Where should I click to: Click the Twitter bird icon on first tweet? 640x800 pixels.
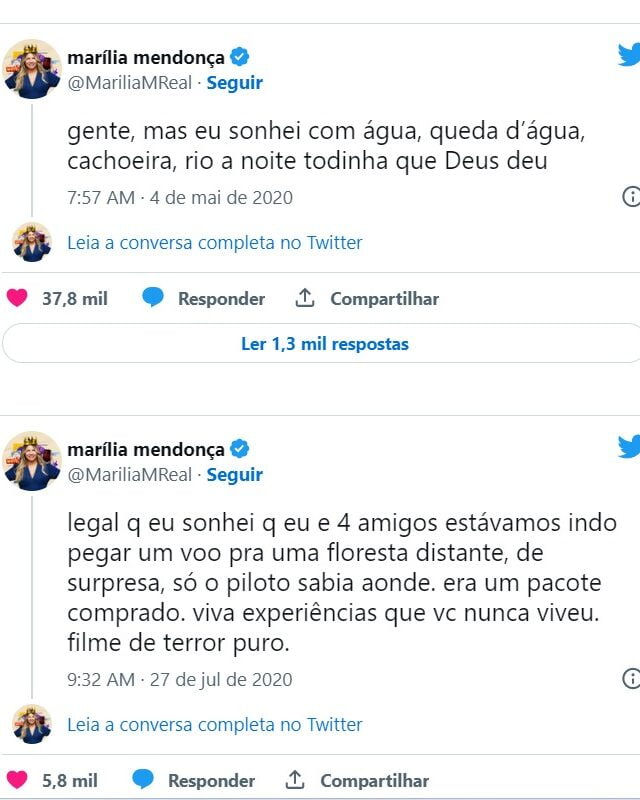pyautogui.click(x=629, y=55)
